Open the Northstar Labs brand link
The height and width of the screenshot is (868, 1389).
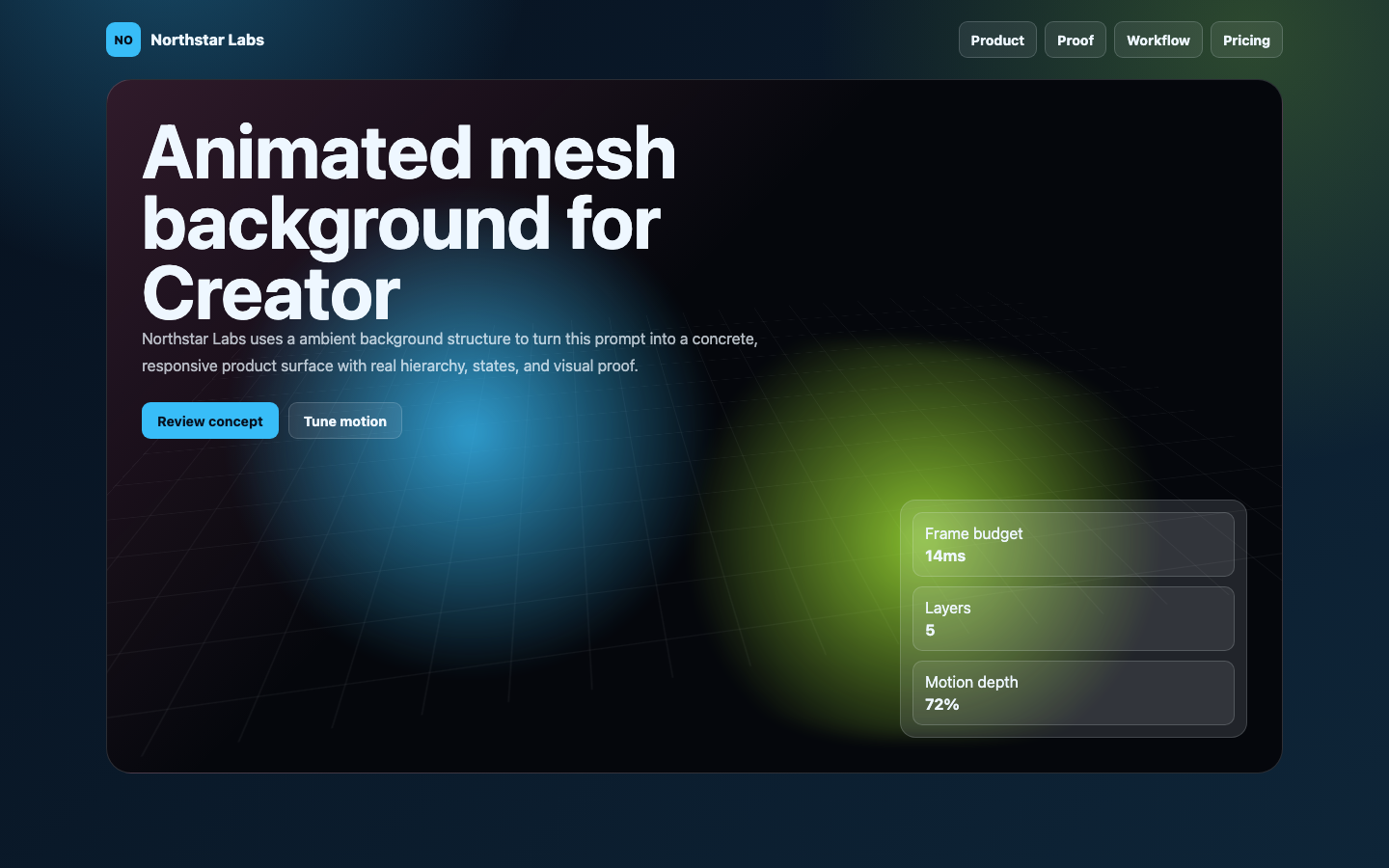coord(185,40)
